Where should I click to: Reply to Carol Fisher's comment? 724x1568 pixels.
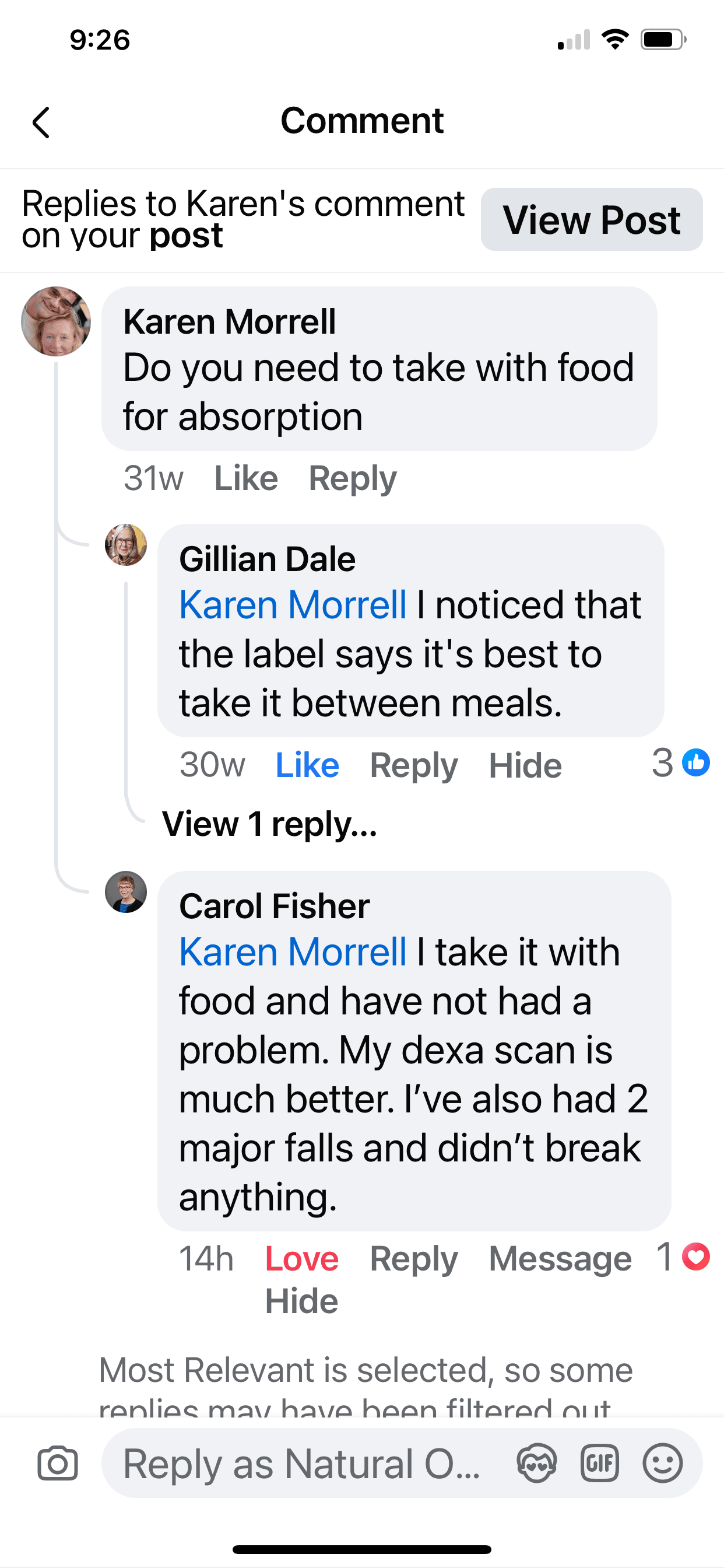[414, 1258]
